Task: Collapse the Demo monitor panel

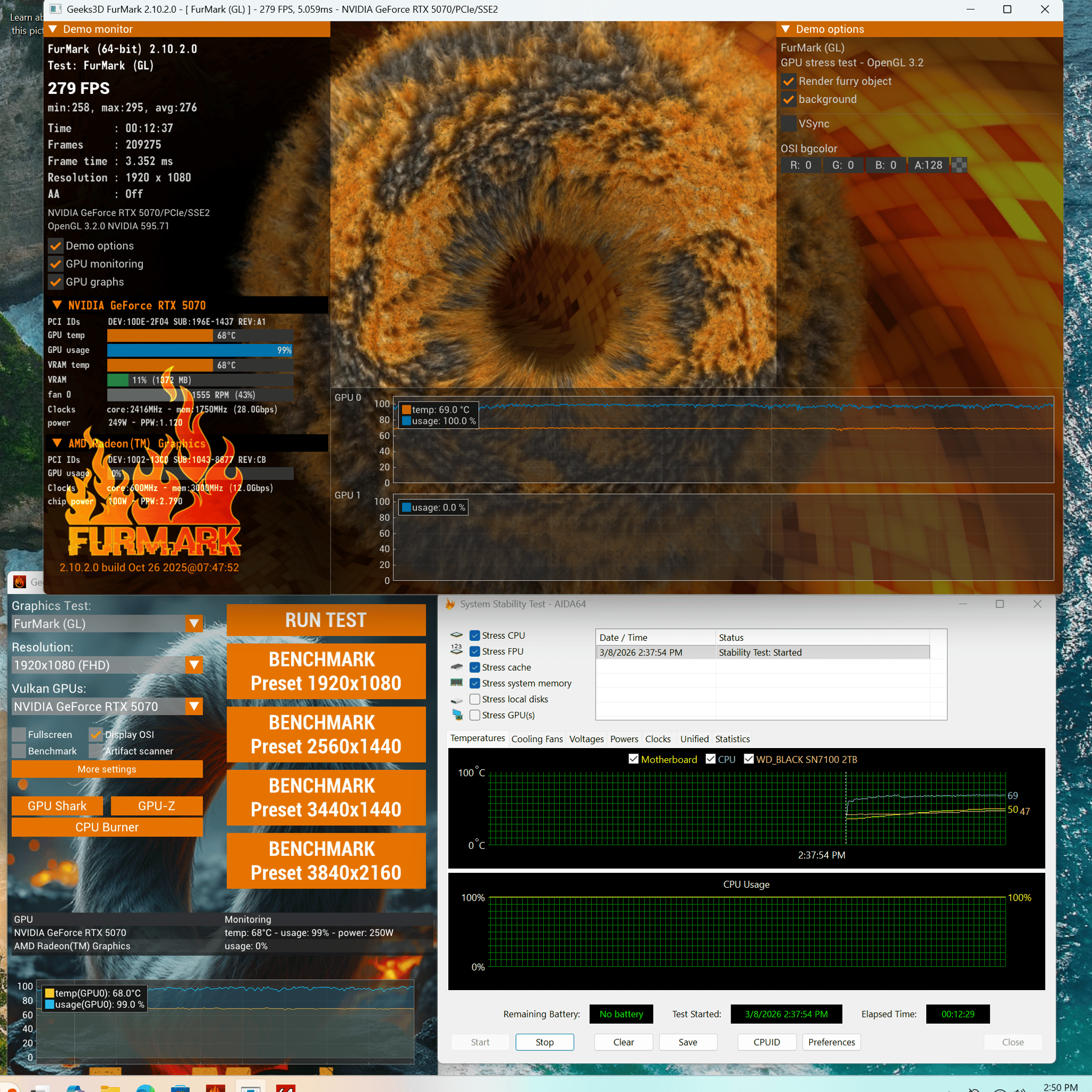Action: pyautogui.click(x=53, y=29)
